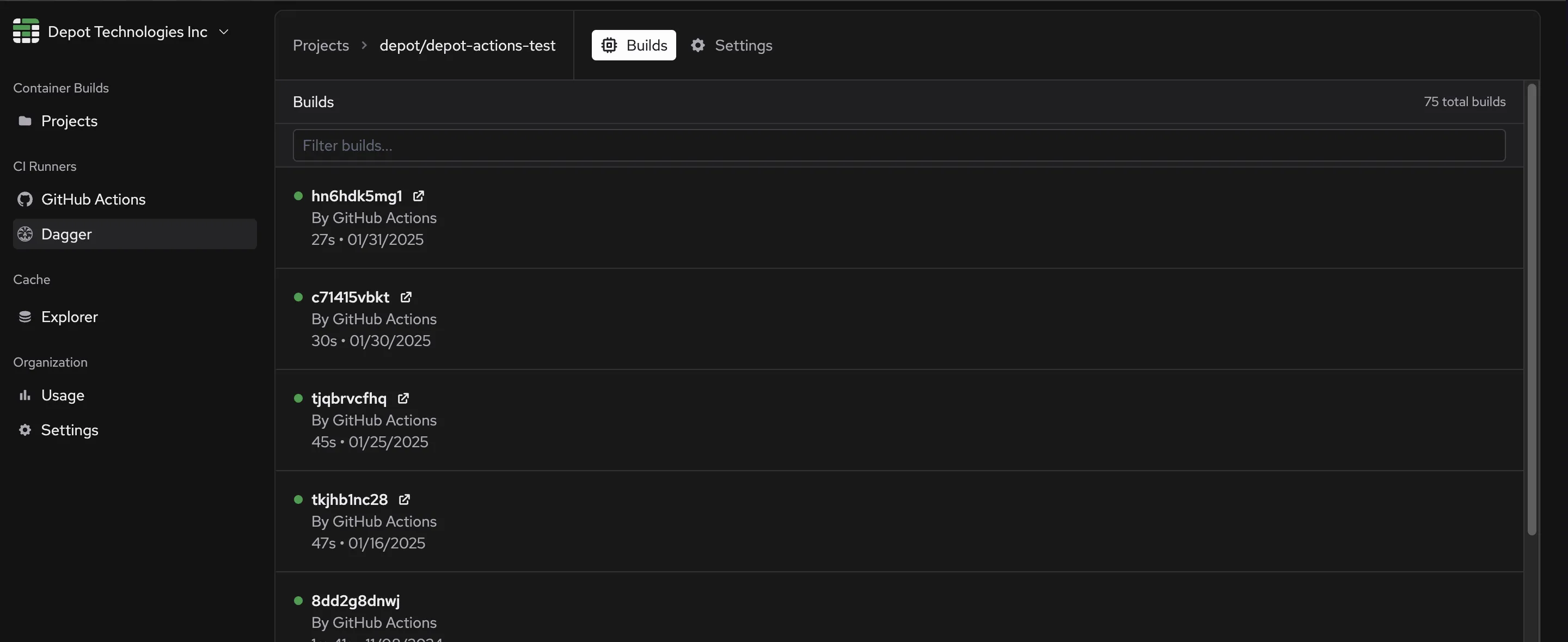This screenshot has height=642, width=1568.
Task: Open external link icon beside tkjhb1nc28
Action: [x=404, y=499]
